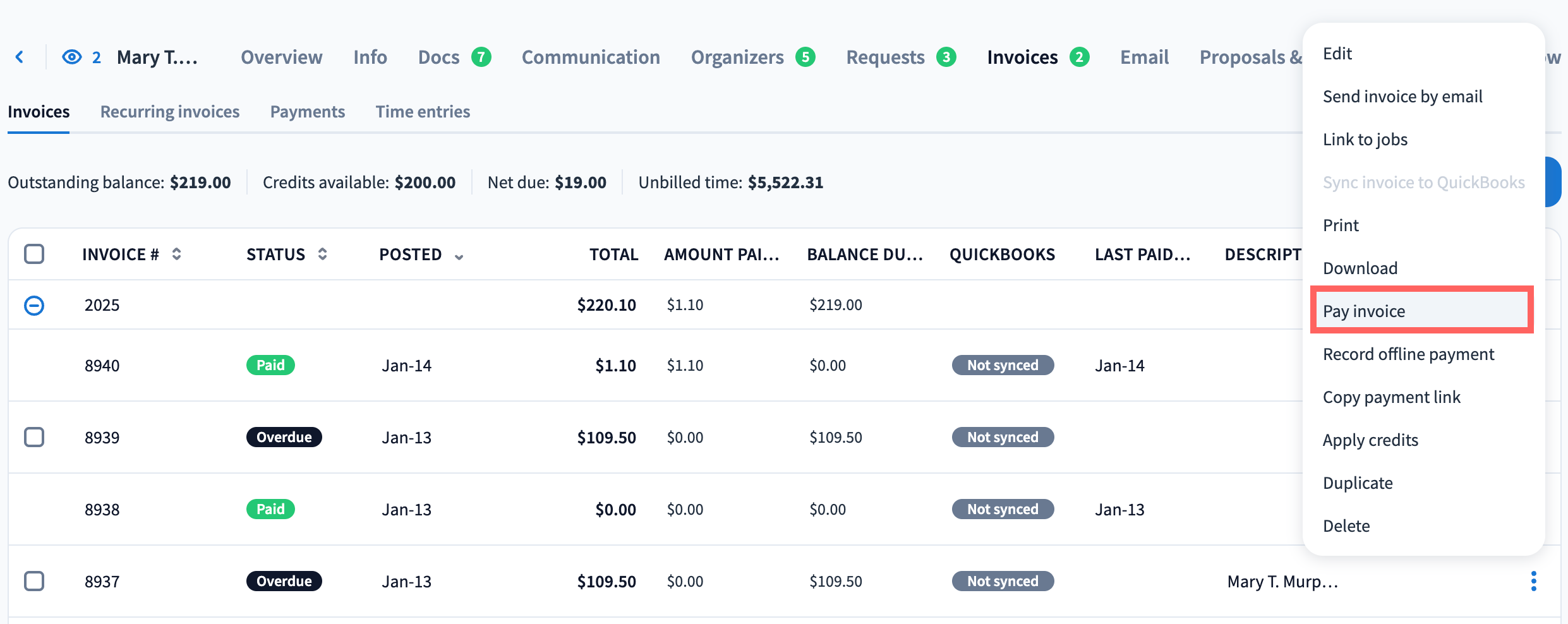The width and height of the screenshot is (1568, 624).
Task: Open the Organizers tab
Action: pos(737,57)
